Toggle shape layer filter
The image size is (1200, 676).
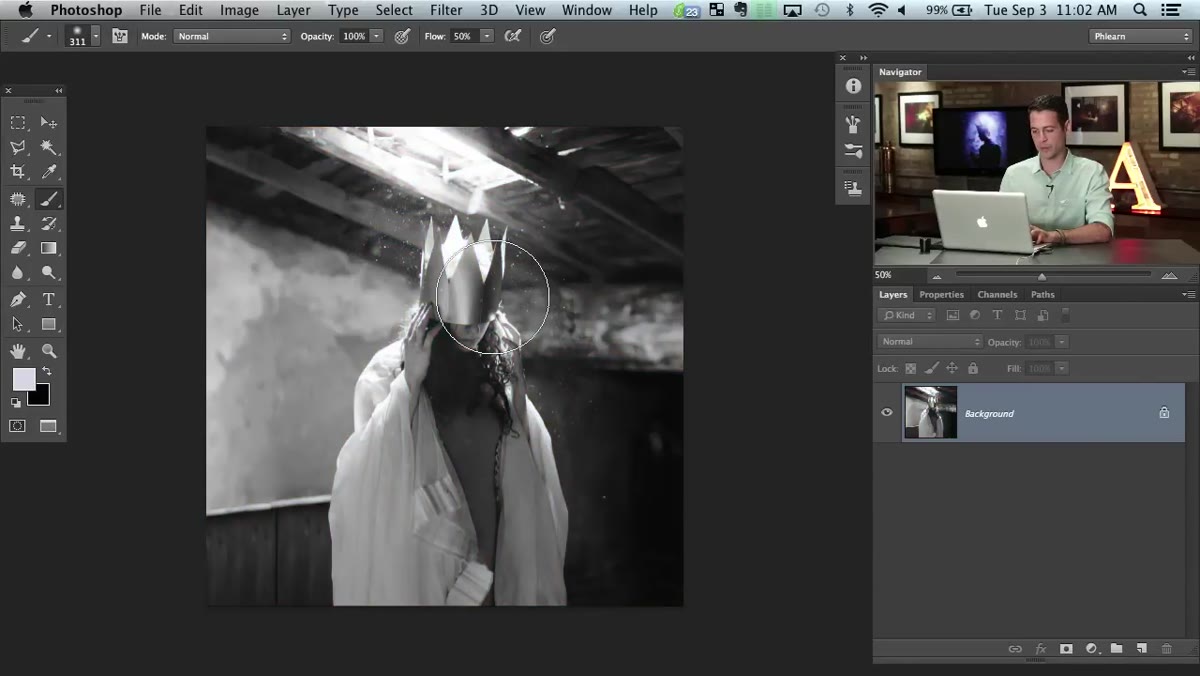coord(1020,315)
